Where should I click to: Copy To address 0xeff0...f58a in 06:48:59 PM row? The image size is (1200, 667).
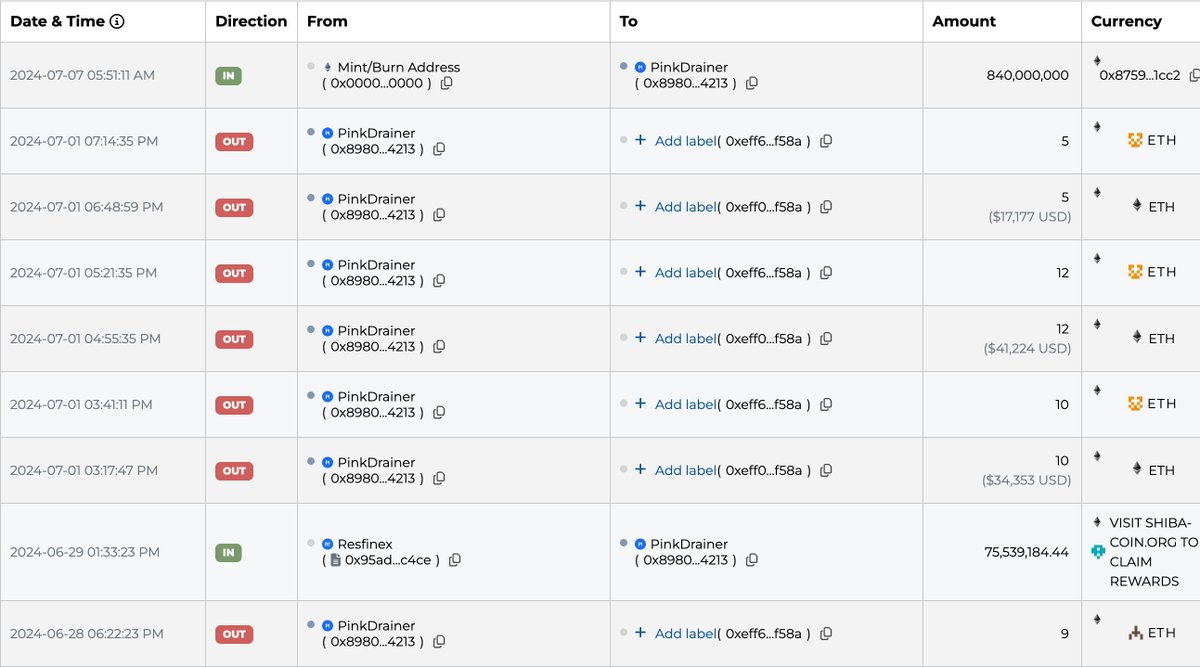pos(825,207)
